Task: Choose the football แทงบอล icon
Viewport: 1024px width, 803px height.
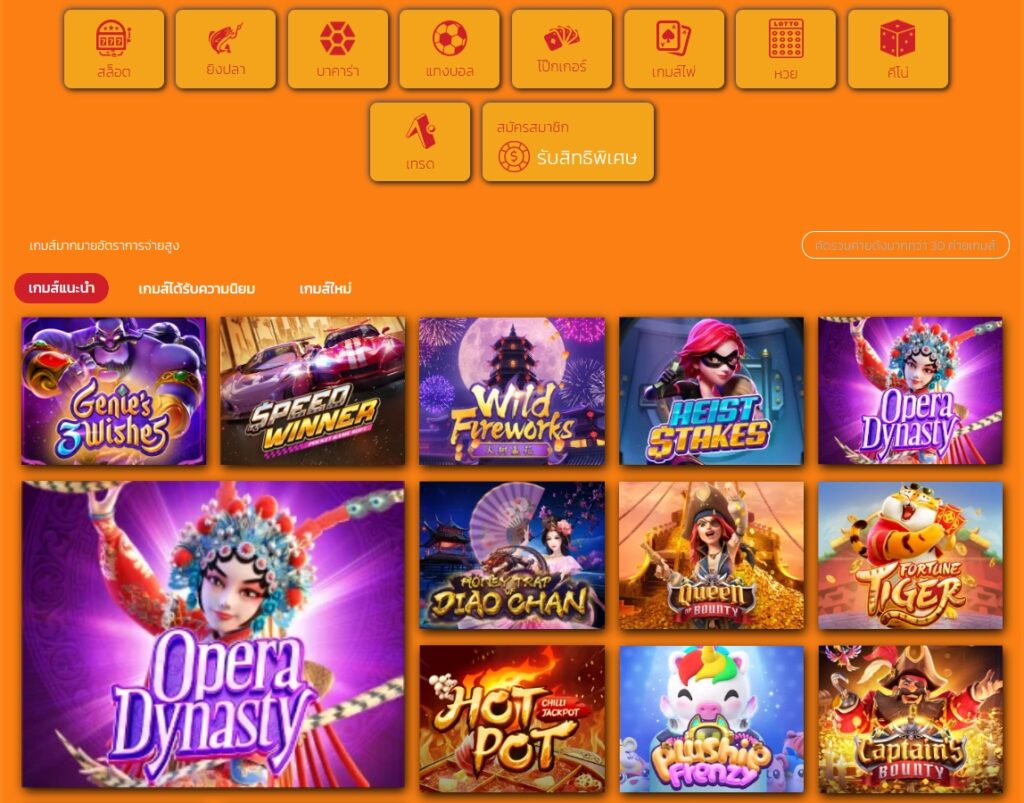Action: click(x=449, y=49)
